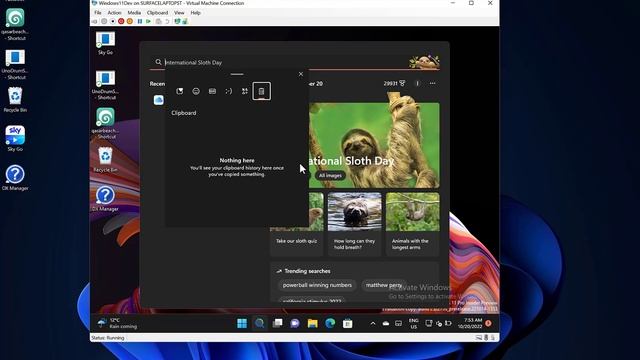This screenshot has height=360, width=640.
Task: Open the Clipboard menu in the menu bar
Action: (x=157, y=13)
